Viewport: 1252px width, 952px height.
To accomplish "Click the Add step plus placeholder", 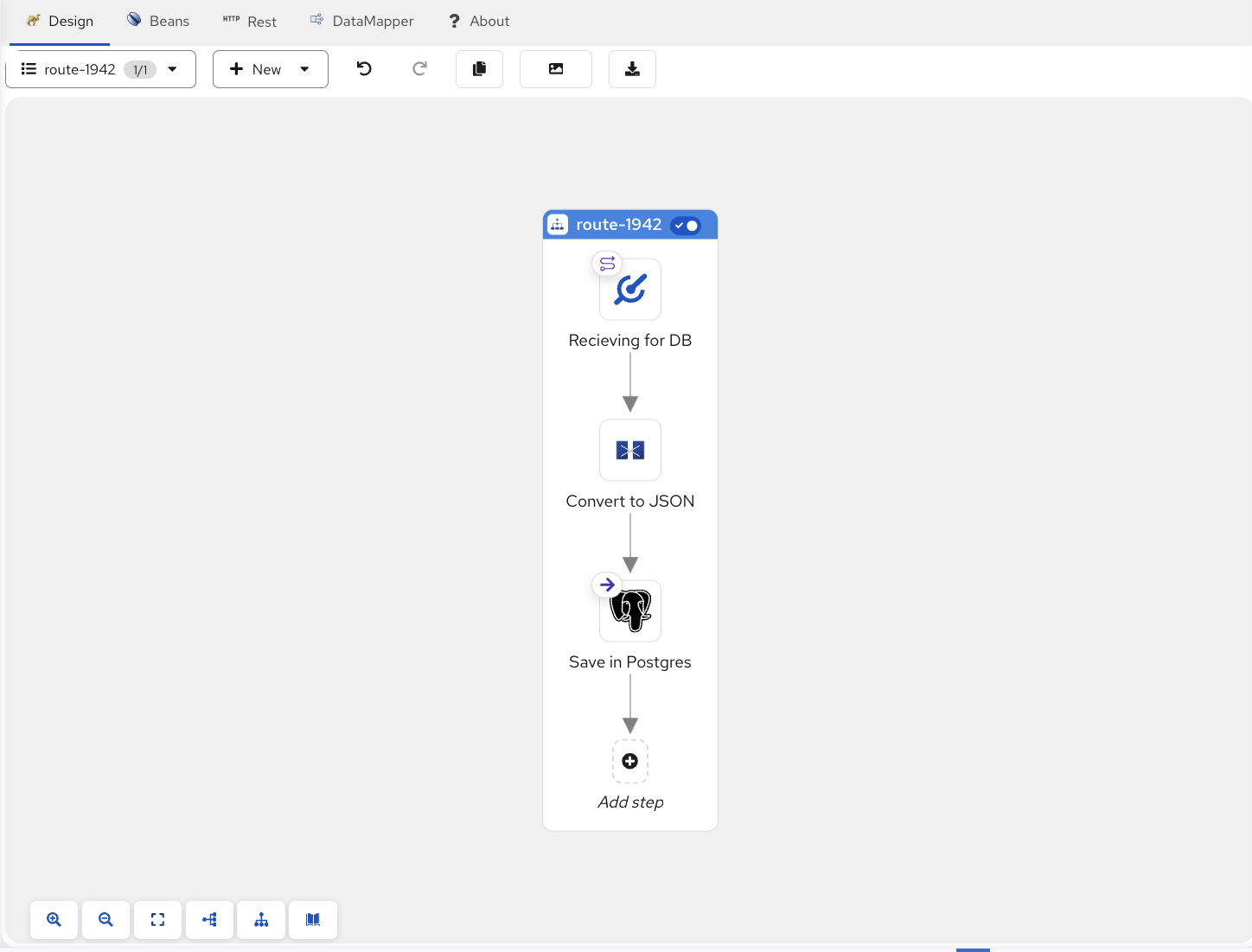I will [630, 762].
